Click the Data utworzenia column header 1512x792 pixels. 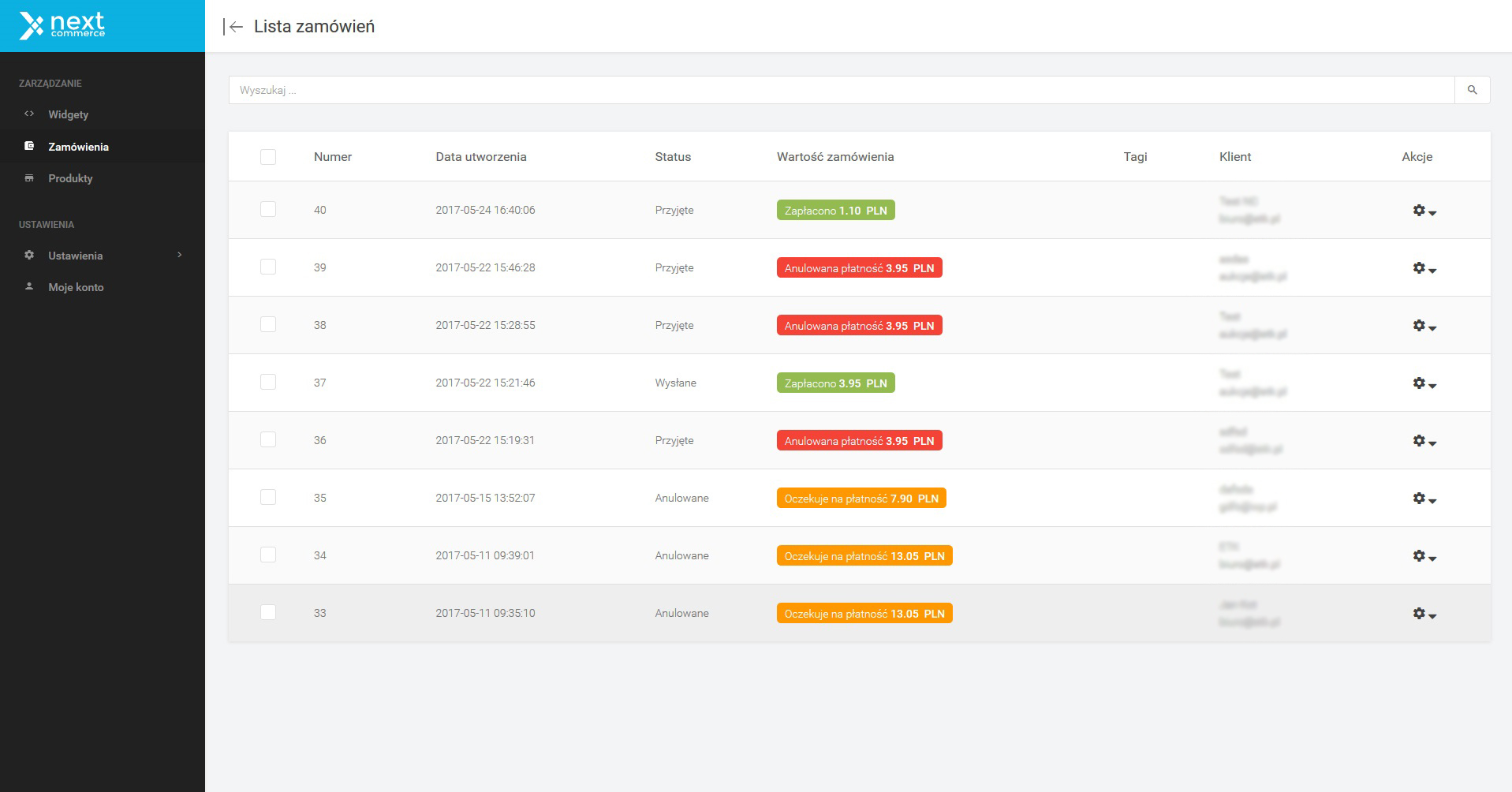pyautogui.click(x=480, y=157)
